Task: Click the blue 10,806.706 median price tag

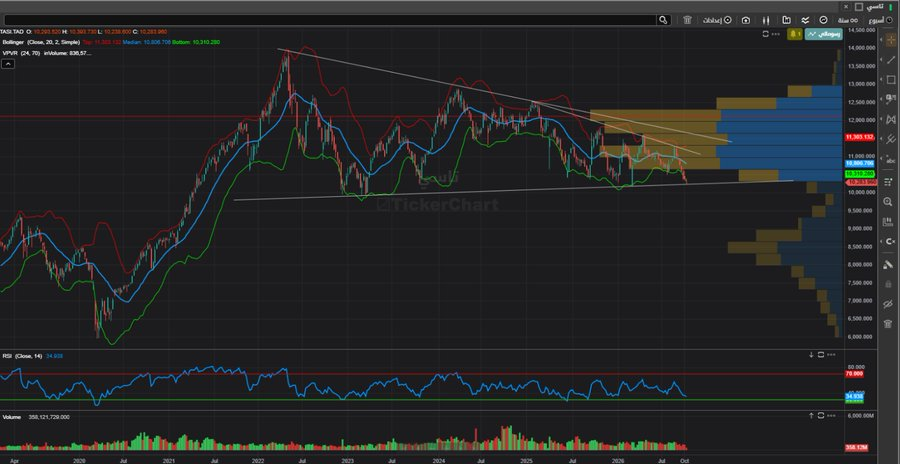Action: (859, 163)
